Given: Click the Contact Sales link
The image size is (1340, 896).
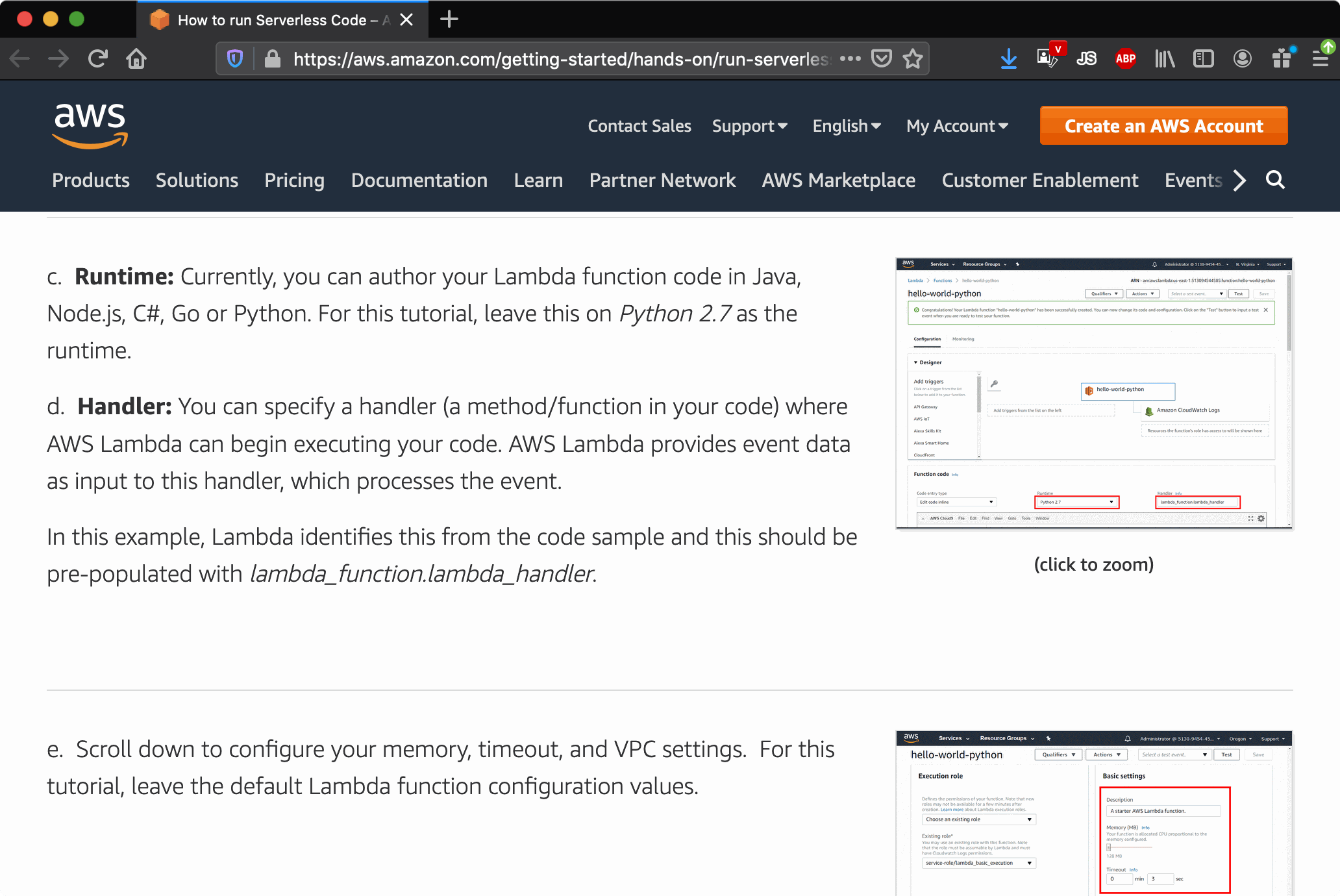Looking at the screenshot, I should [x=639, y=126].
